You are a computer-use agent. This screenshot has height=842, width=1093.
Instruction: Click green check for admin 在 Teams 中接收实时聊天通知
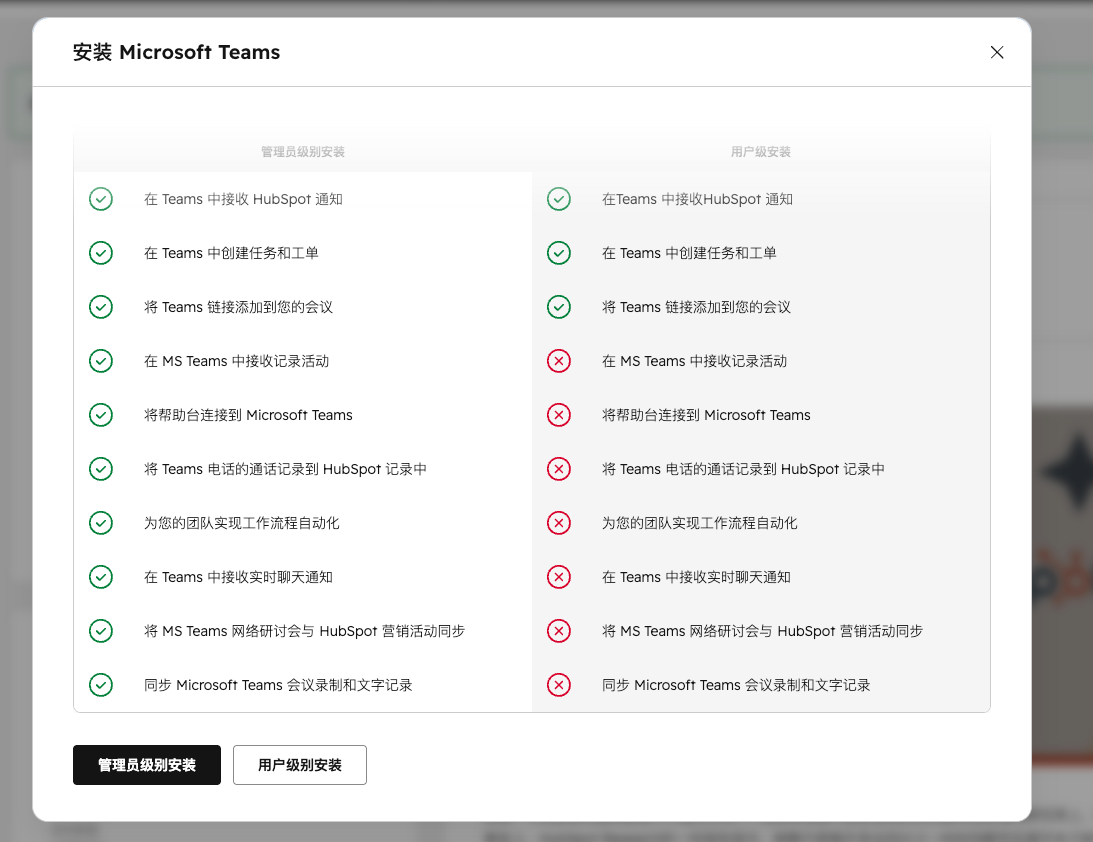point(101,577)
